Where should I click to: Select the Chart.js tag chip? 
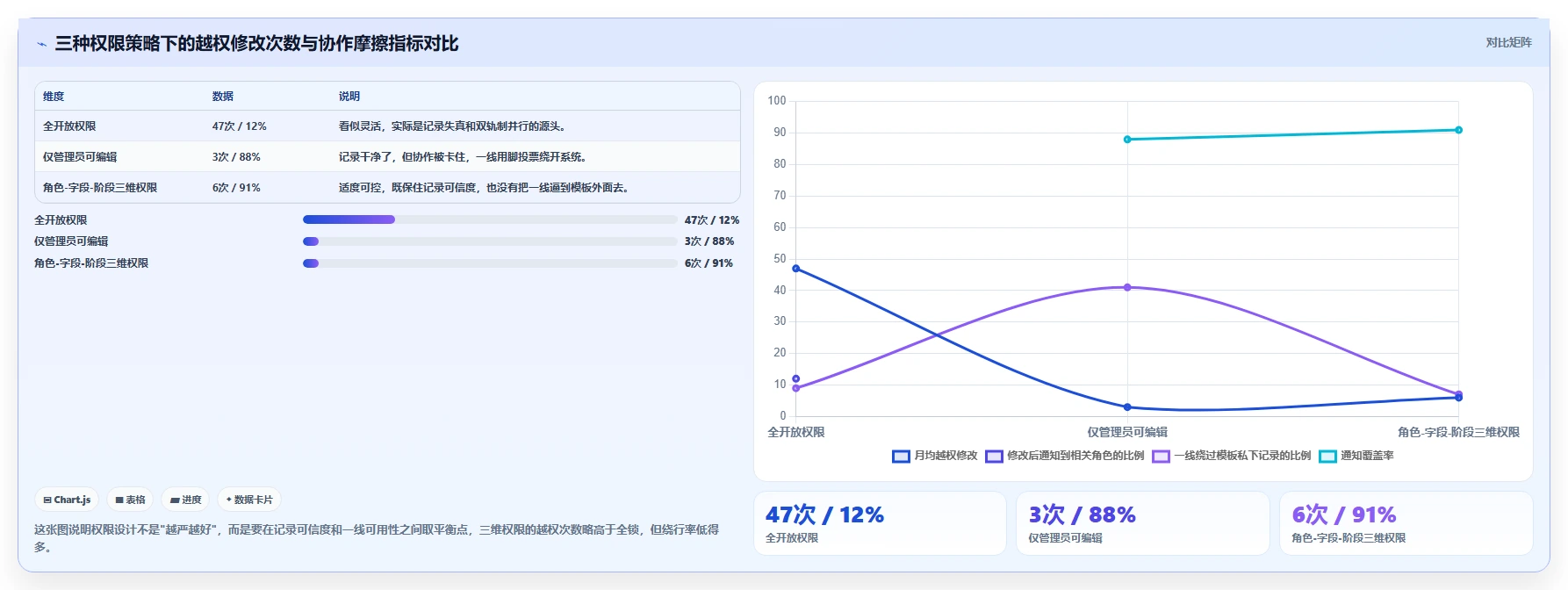(68, 500)
